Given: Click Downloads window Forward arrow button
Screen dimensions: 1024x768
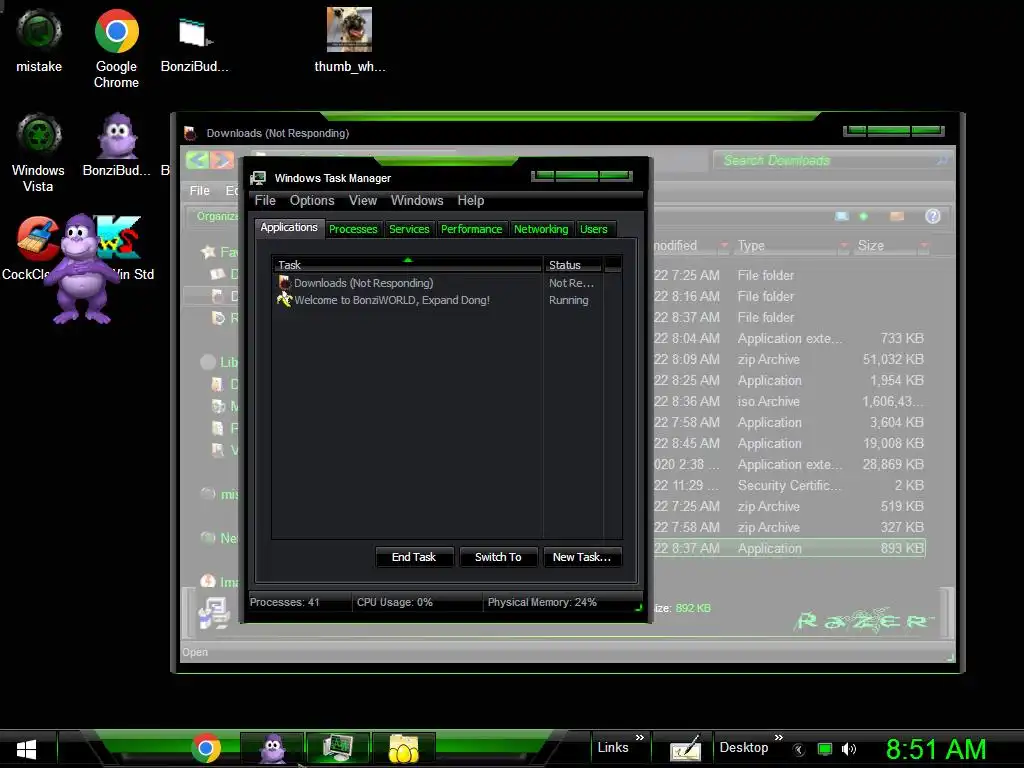Looking at the screenshot, I should point(222,160).
